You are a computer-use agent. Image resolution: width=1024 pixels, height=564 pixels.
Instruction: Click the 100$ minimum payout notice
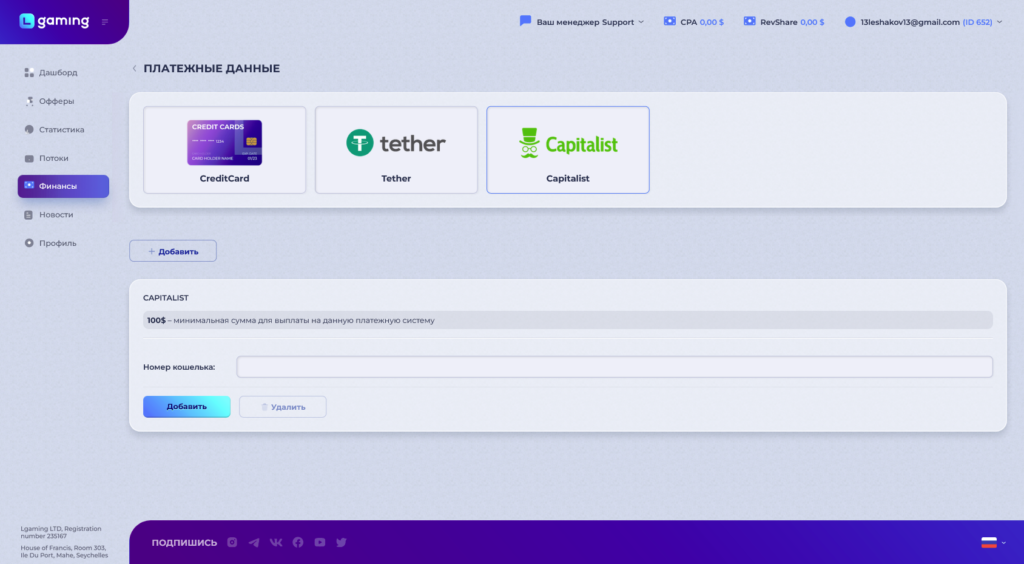pos(568,321)
